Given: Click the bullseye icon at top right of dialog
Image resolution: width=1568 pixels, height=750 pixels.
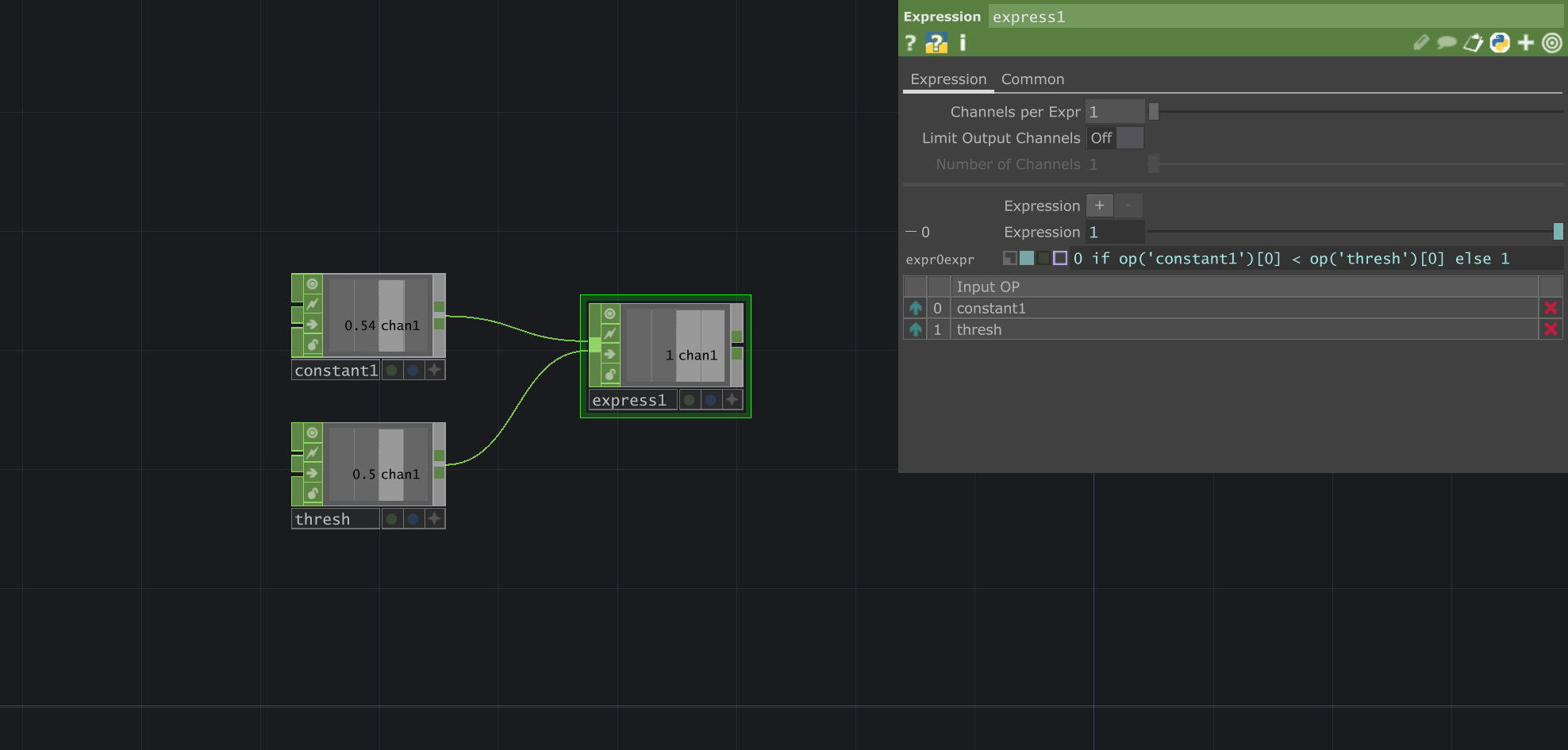Looking at the screenshot, I should pos(1552,43).
